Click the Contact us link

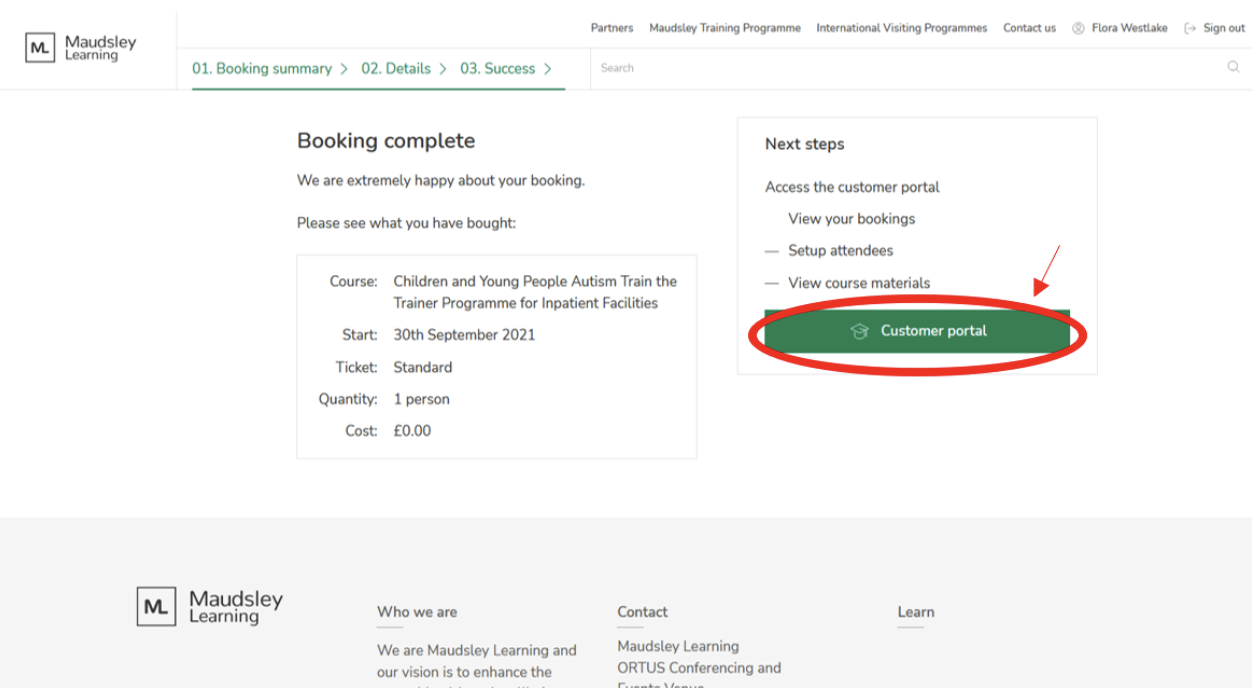click(x=1029, y=28)
